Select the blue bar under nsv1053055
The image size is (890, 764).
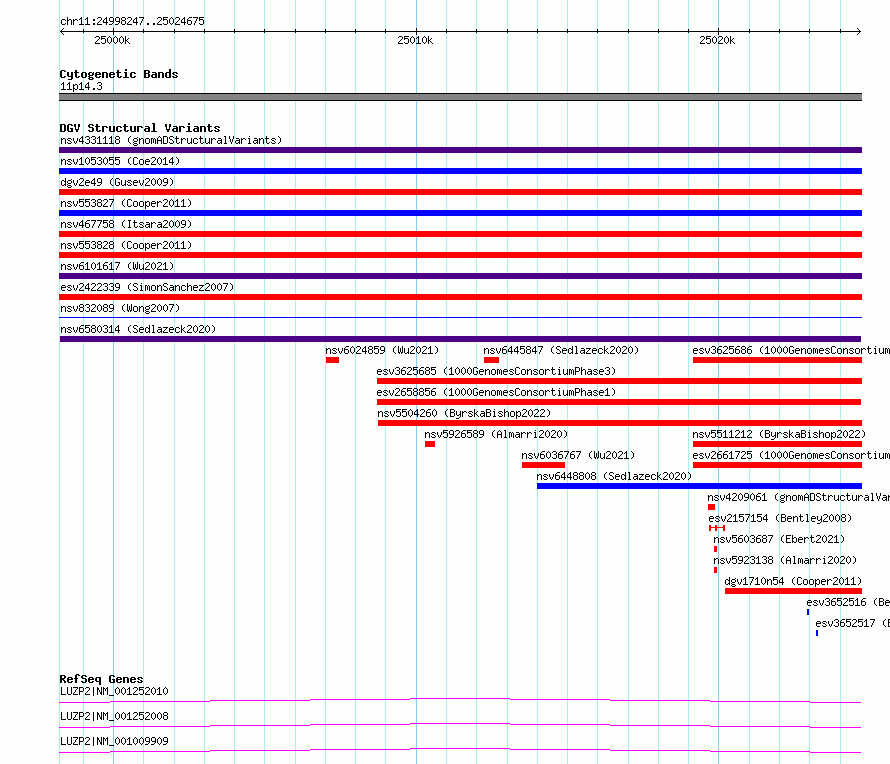pyautogui.click(x=460, y=171)
